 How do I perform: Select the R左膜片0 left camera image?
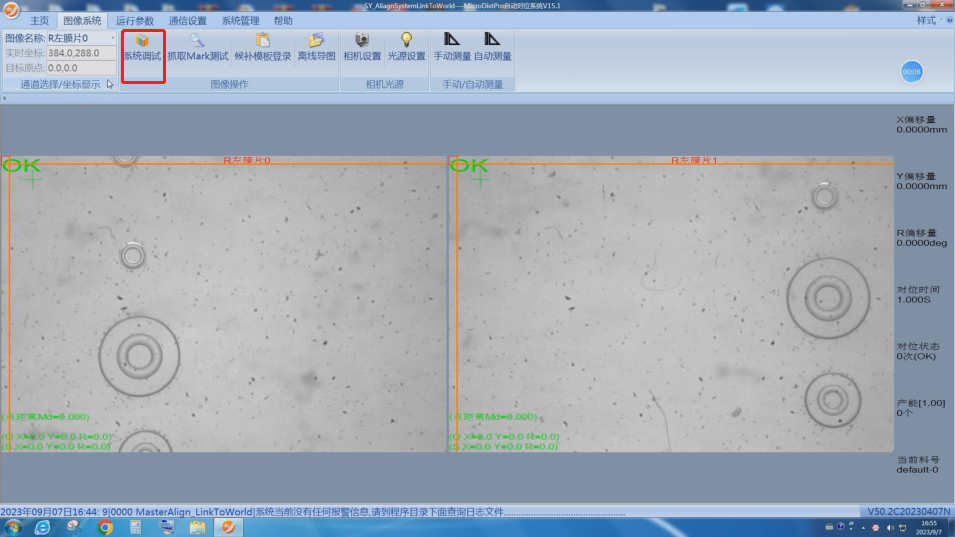(225, 305)
